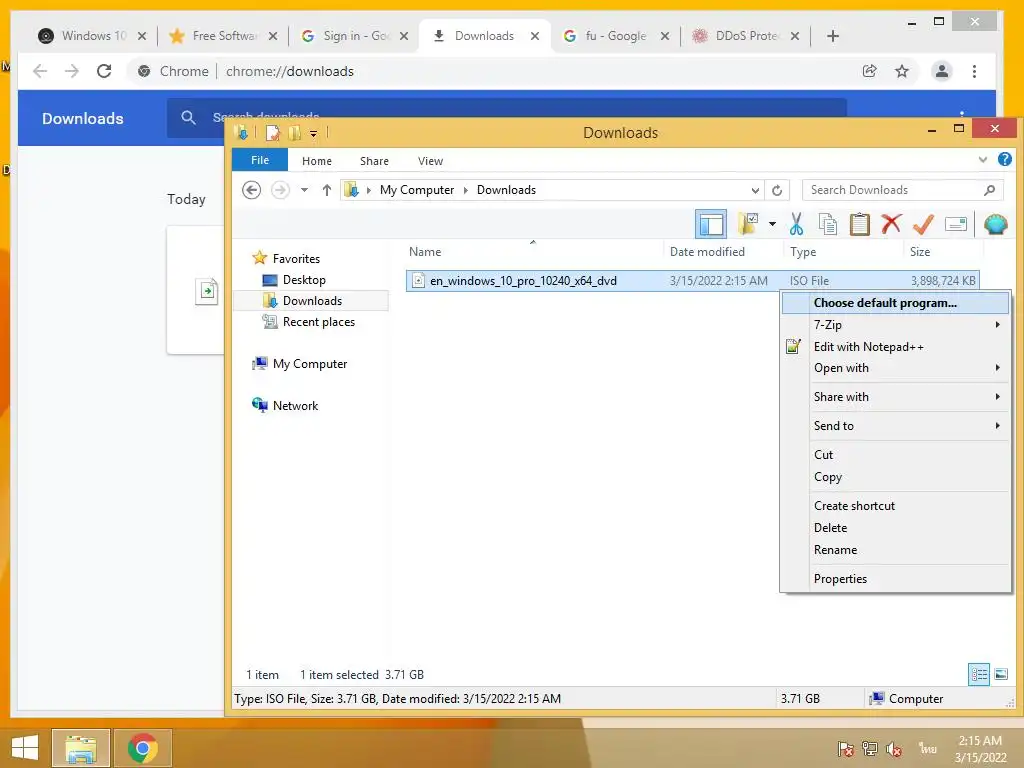Open a new Chrome tab
The width and height of the screenshot is (1024, 768).
pyautogui.click(x=833, y=36)
